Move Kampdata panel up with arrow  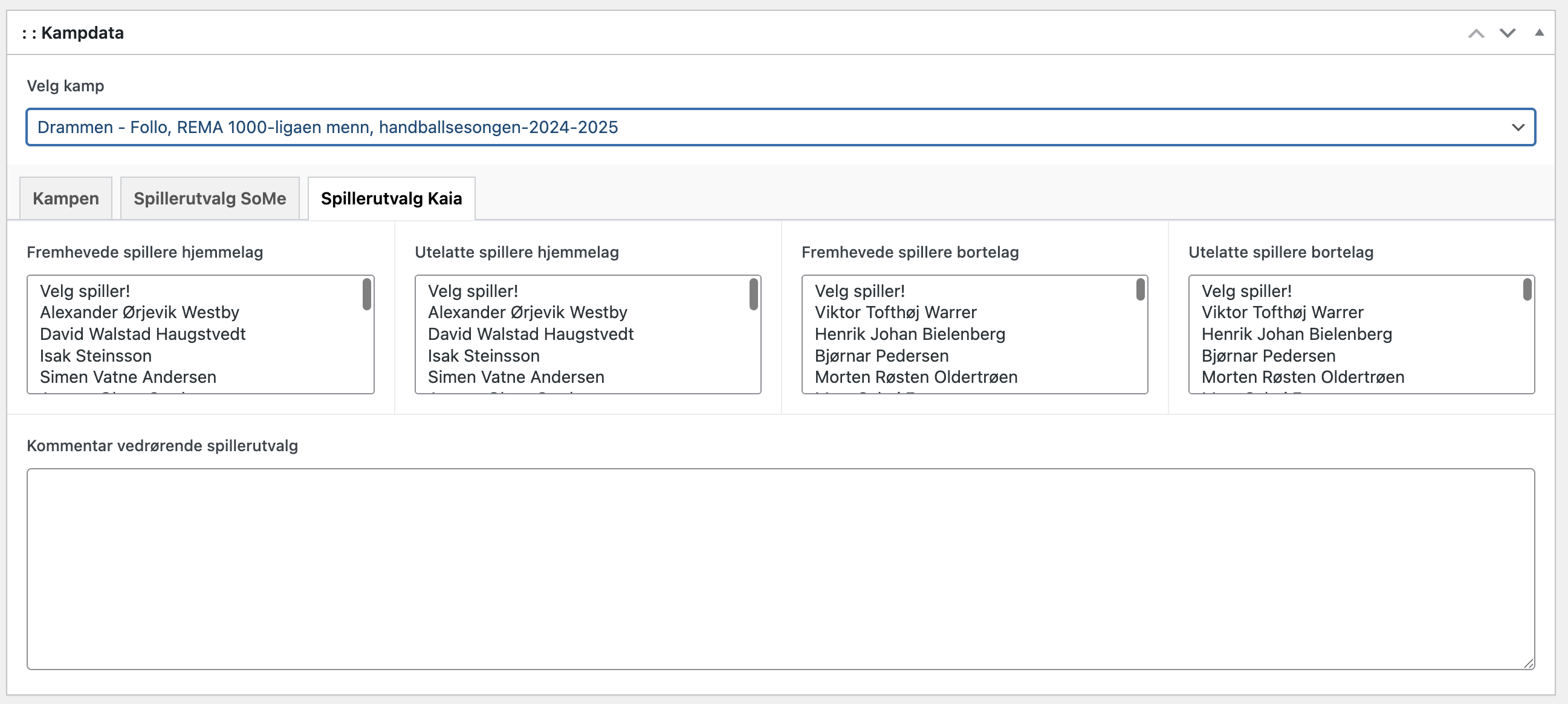pos(1476,33)
